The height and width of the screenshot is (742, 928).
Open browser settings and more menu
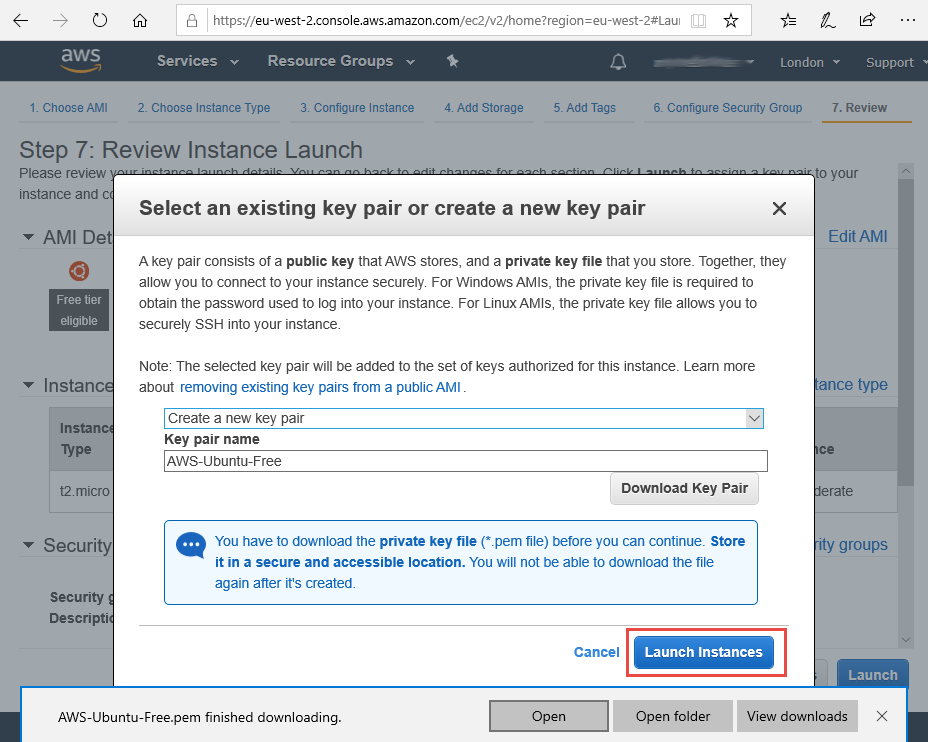coord(907,20)
